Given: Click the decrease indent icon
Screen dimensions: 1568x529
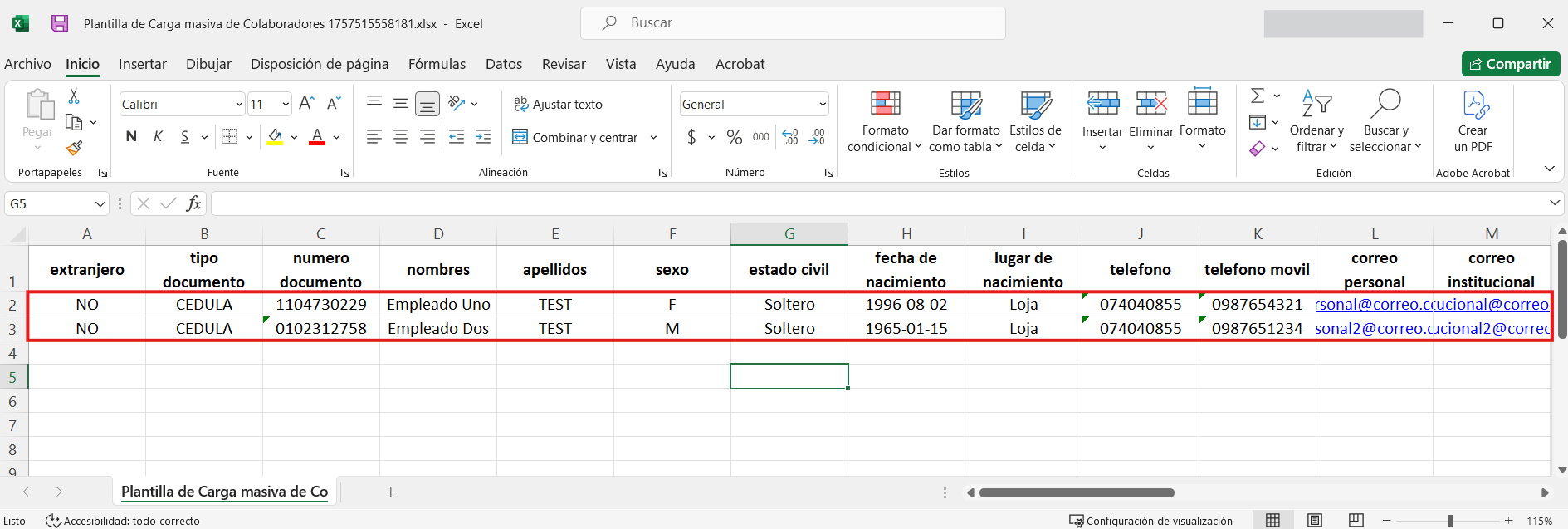Looking at the screenshot, I should coord(457,137).
